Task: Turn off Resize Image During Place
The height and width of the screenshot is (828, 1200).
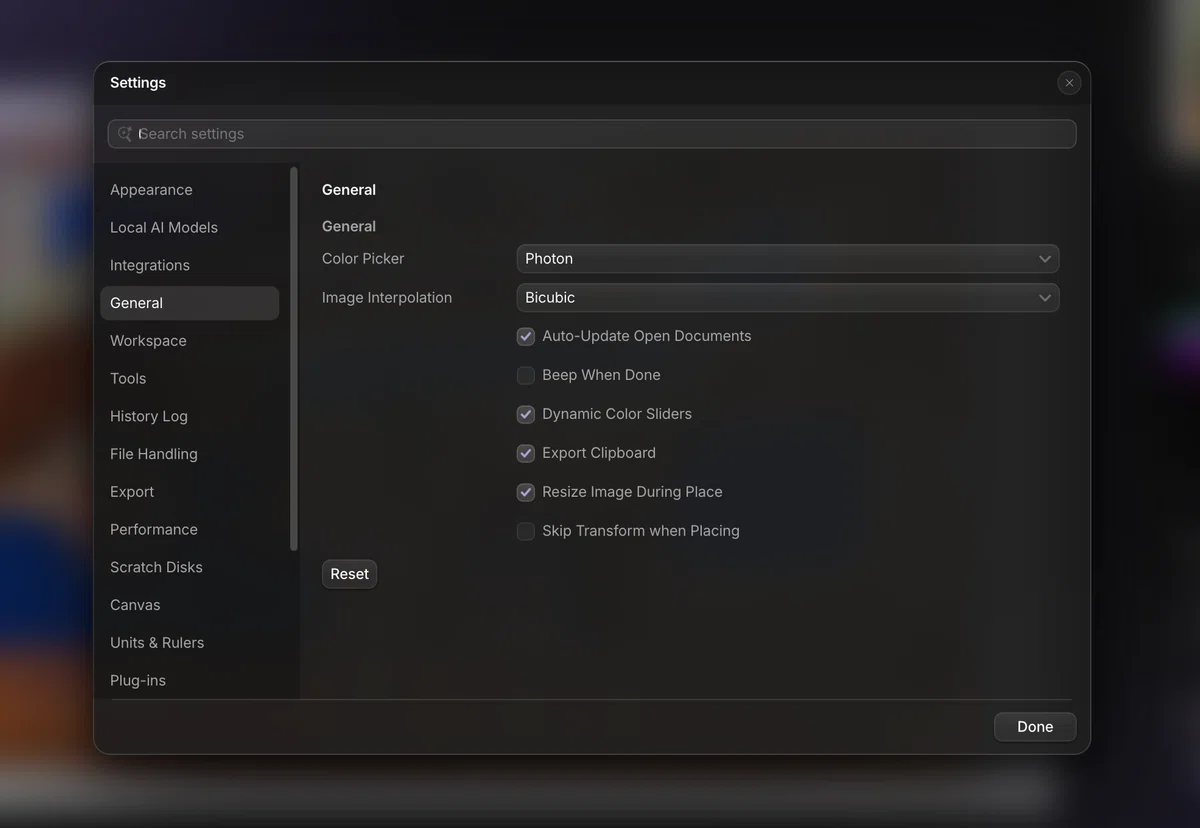Action: (x=526, y=493)
